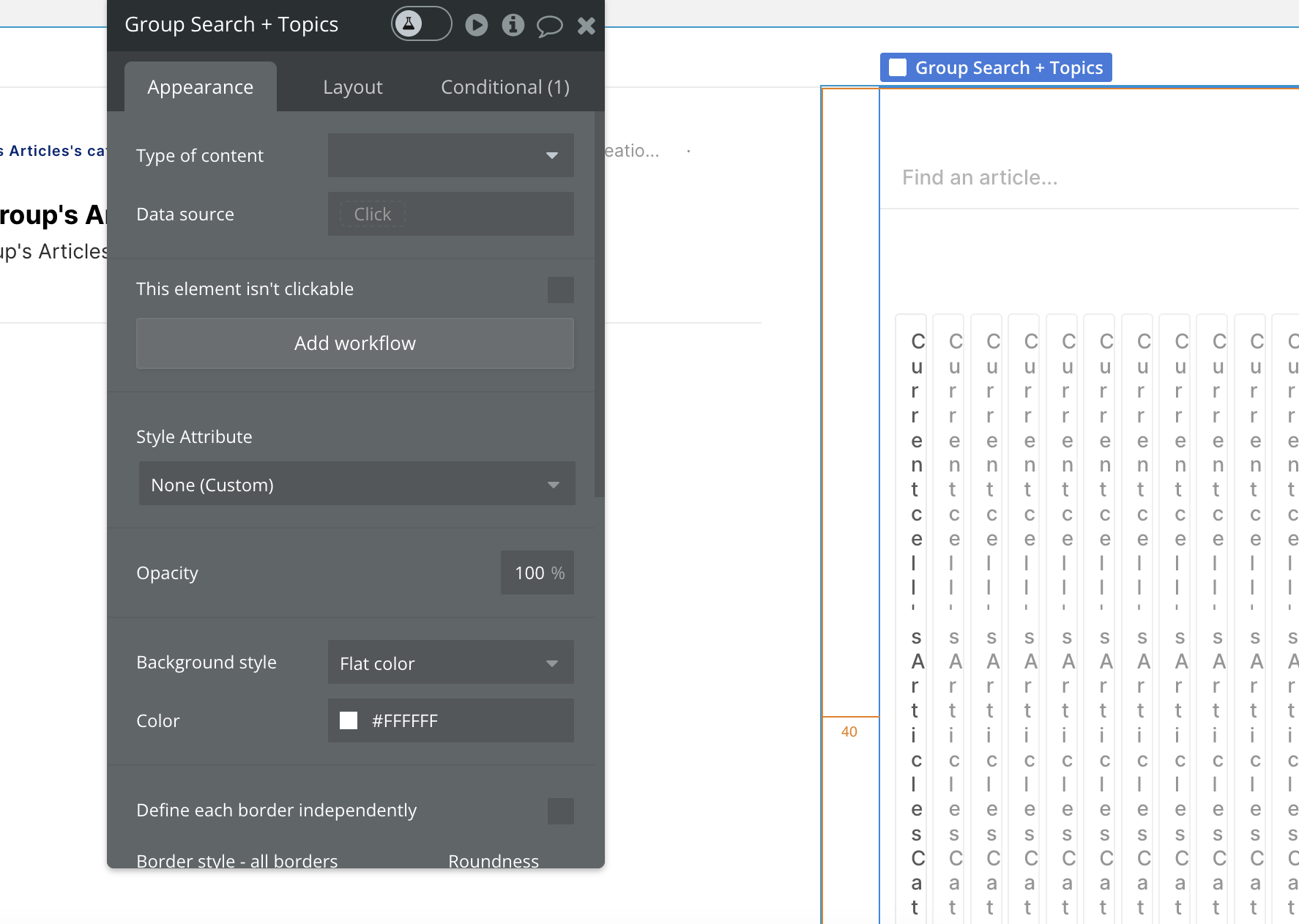Click the Add workflow button
The image size is (1299, 924).
click(355, 343)
